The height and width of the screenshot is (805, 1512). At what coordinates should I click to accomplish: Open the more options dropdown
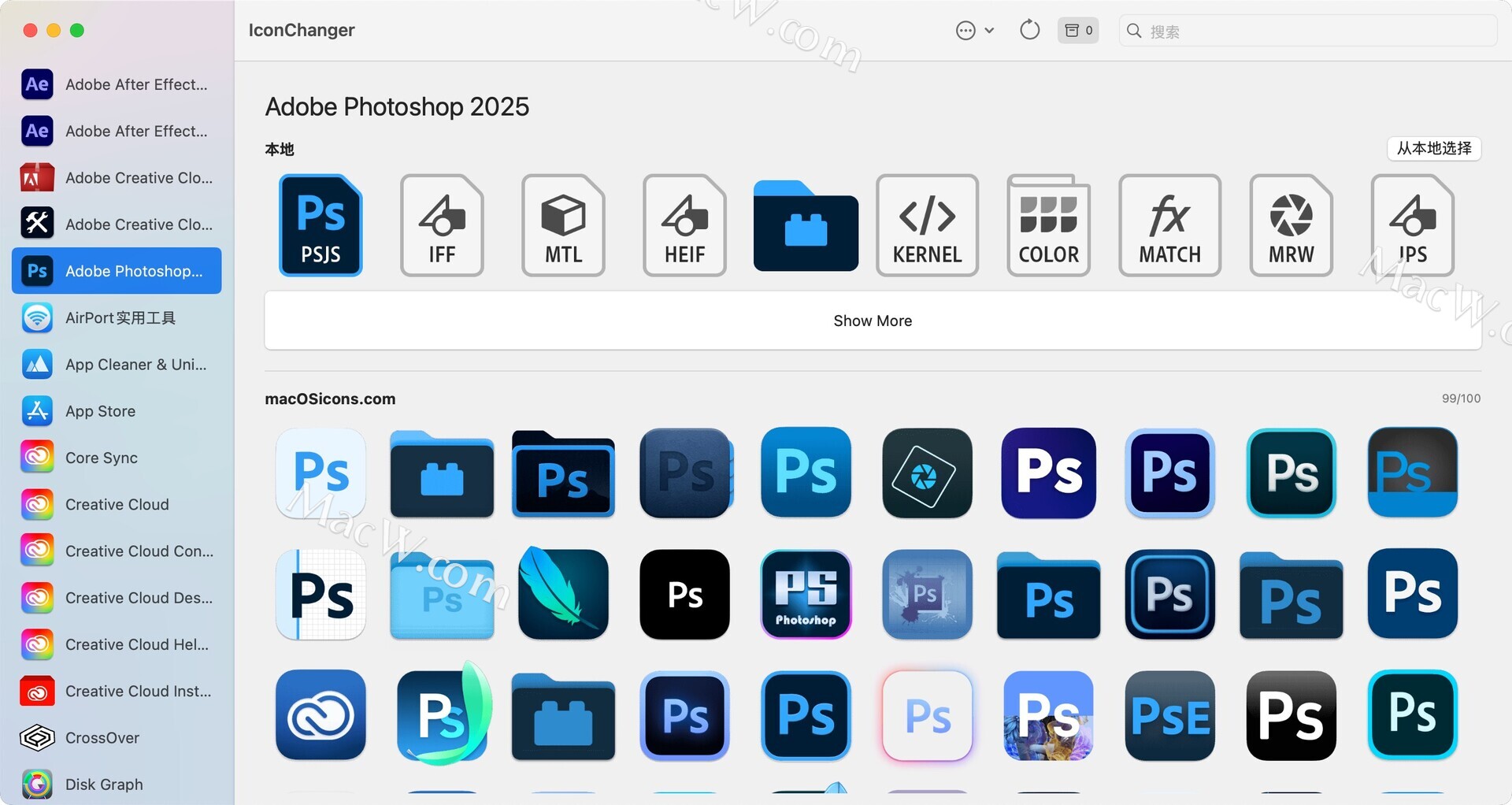pyautogui.click(x=975, y=31)
